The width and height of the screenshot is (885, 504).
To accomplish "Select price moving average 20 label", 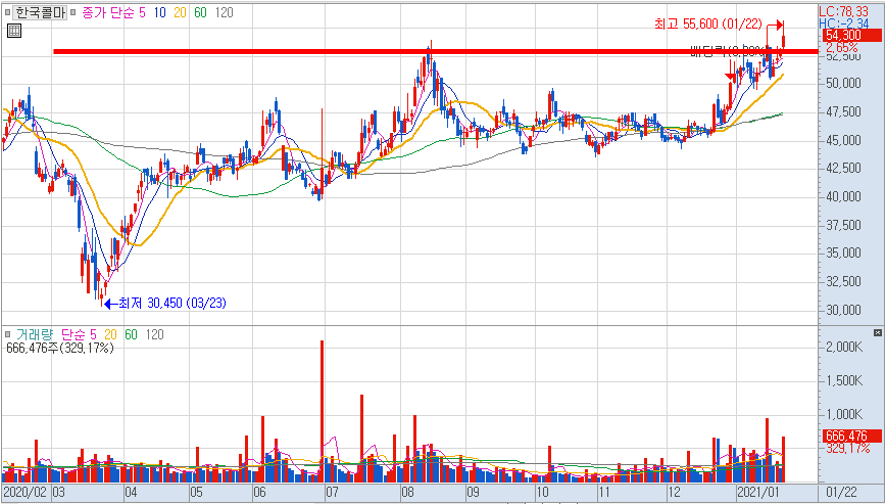I will [179, 12].
